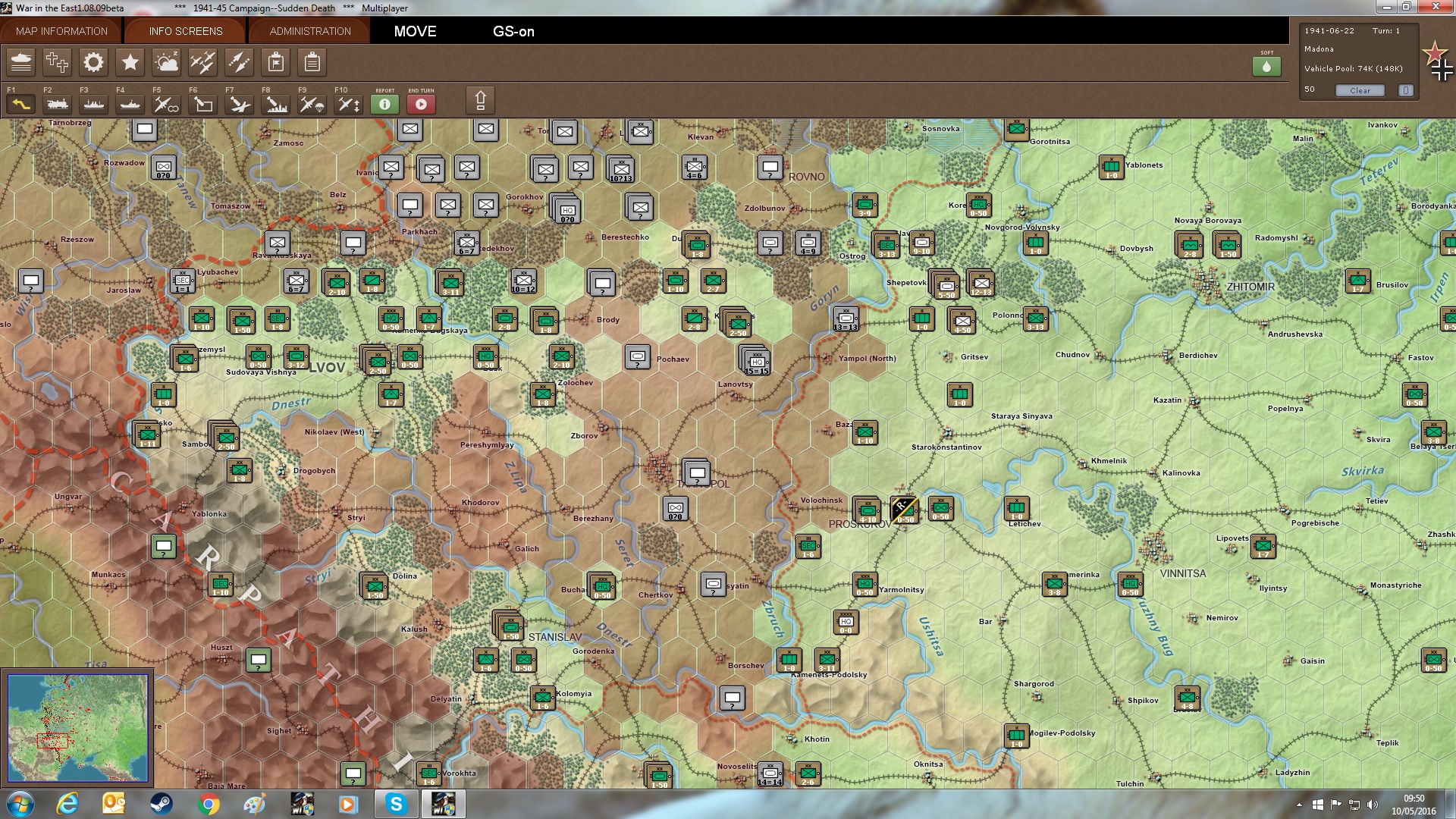This screenshot has height=819, width=1456.
Task: Click the Clear button in info panel
Action: click(1360, 90)
